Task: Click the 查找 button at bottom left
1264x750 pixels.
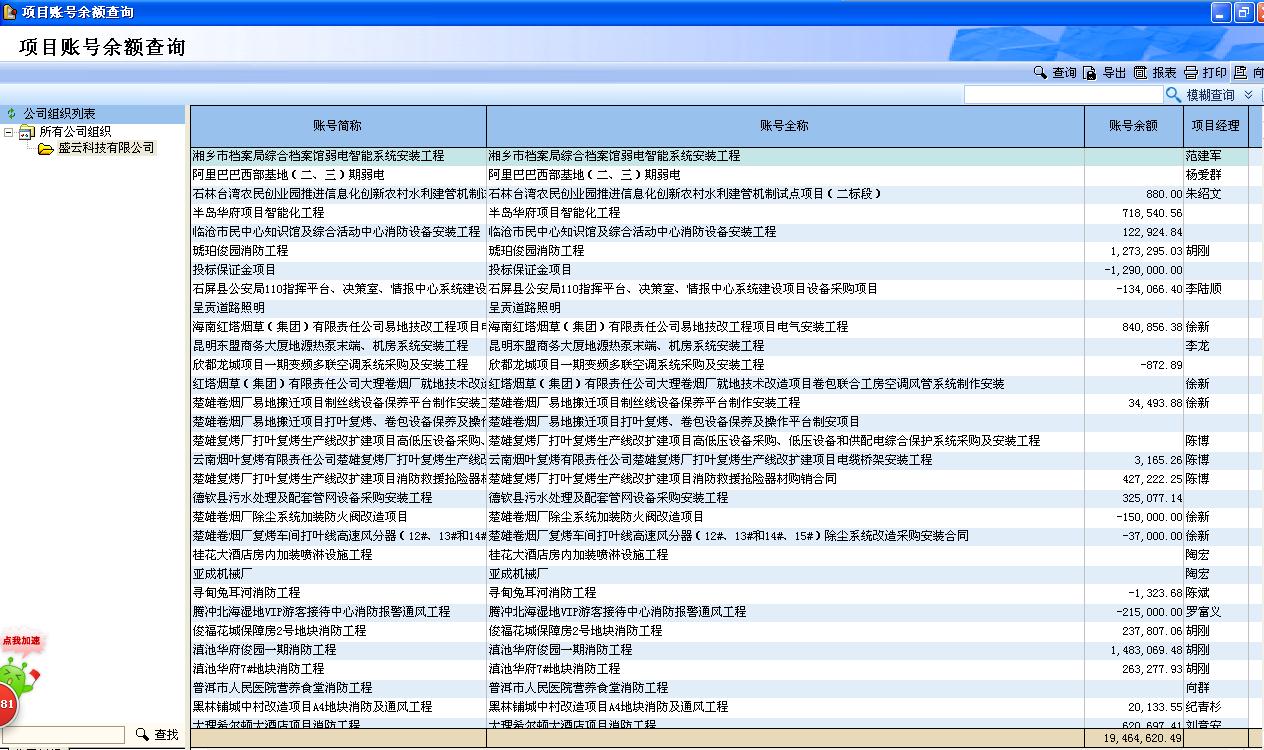Action: tap(157, 735)
